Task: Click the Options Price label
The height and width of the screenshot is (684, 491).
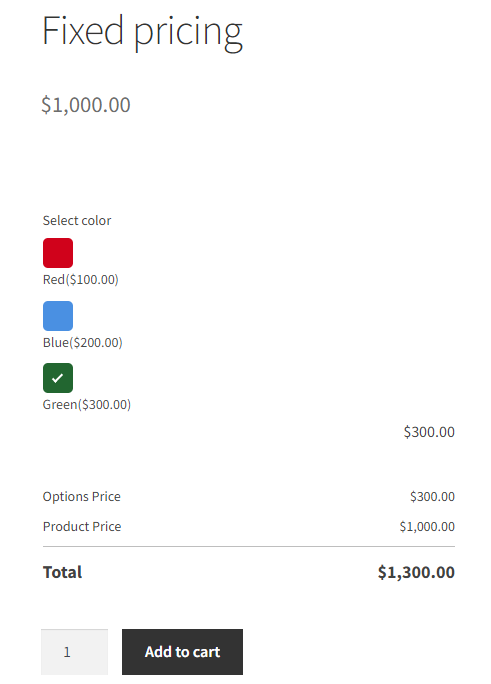Action: (x=82, y=497)
